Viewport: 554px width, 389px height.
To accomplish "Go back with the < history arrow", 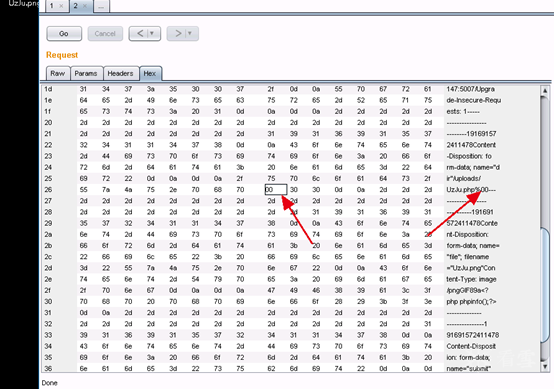I will pyautogui.click(x=140, y=34).
